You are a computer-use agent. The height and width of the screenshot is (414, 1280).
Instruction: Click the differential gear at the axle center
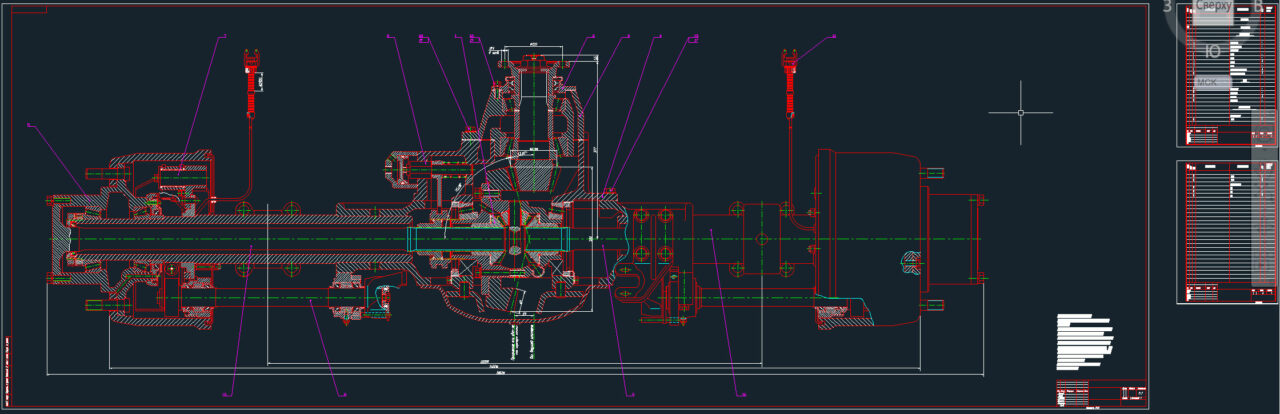click(513, 240)
